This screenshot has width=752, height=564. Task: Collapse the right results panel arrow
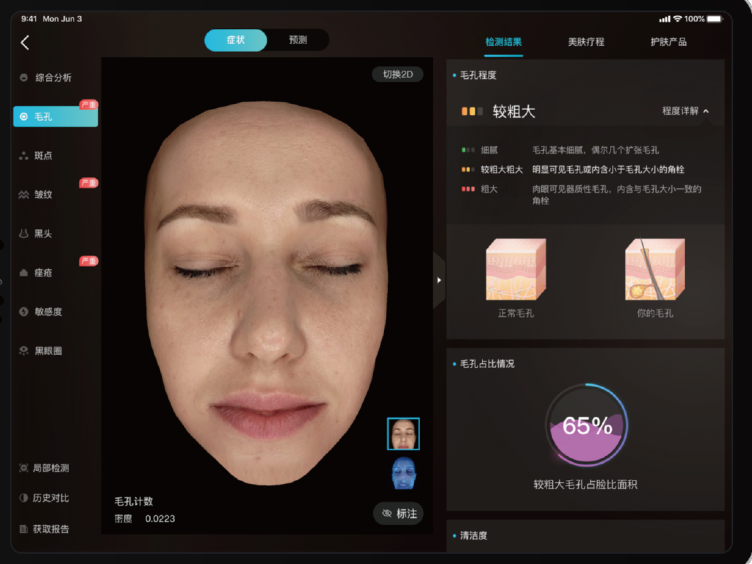(x=438, y=280)
